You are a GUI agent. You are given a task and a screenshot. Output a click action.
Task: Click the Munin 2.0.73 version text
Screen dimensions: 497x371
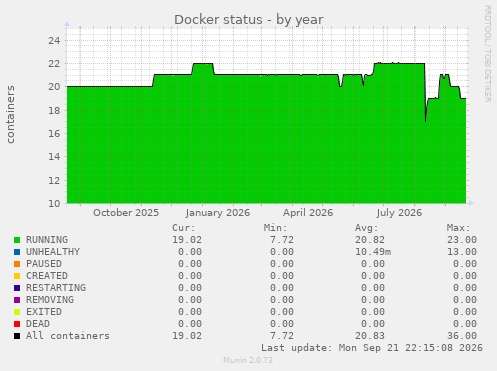(x=248, y=360)
